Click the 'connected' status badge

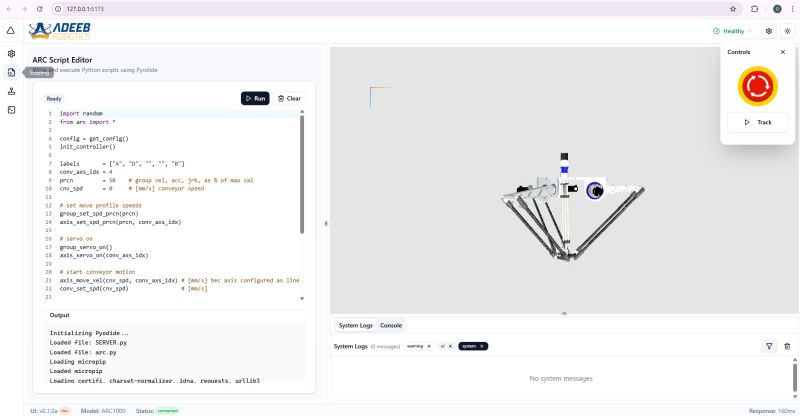[x=167, y=411]
